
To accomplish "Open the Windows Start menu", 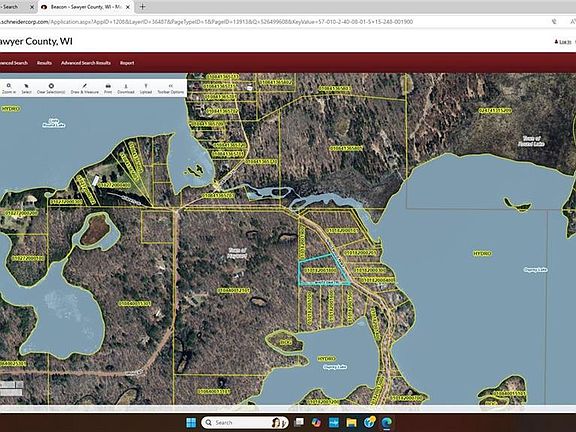I will pyautogui.click(x=191, y=422).
